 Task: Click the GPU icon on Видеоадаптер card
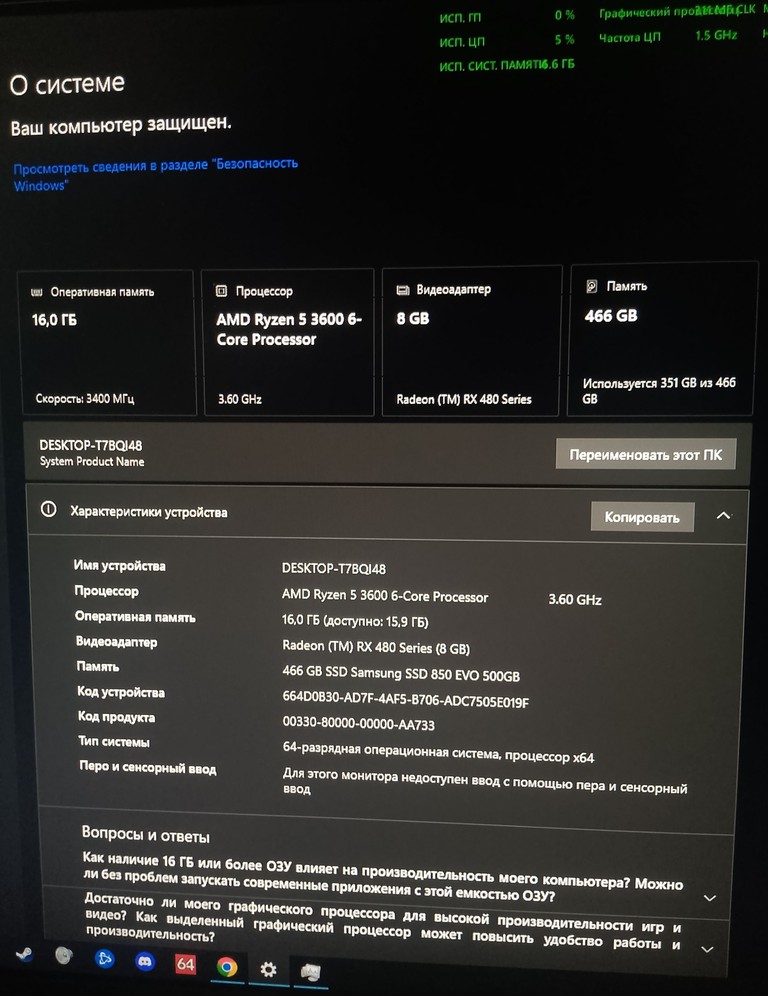coord(403,290)
